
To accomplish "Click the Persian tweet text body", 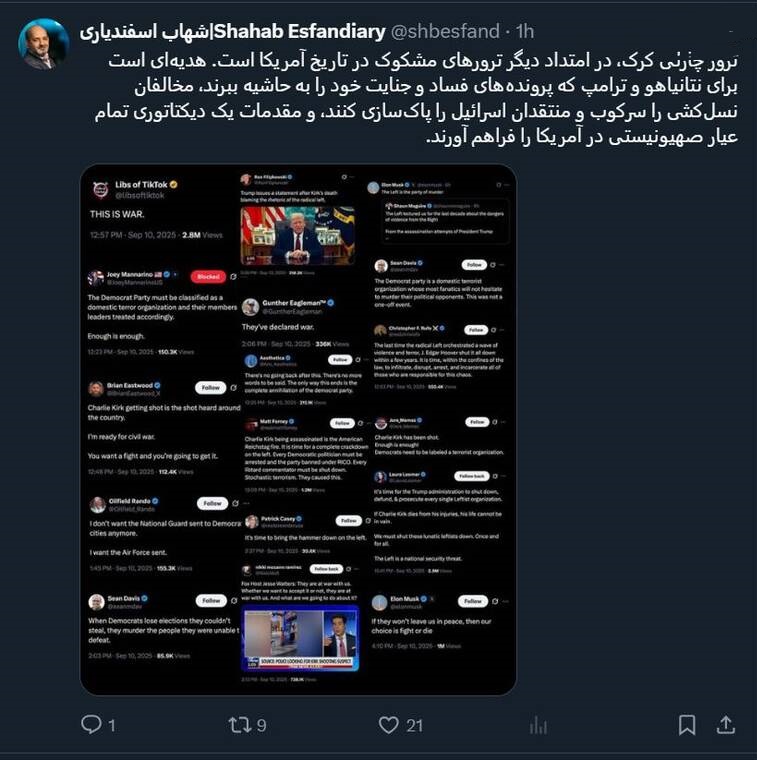I will [417, 99].
